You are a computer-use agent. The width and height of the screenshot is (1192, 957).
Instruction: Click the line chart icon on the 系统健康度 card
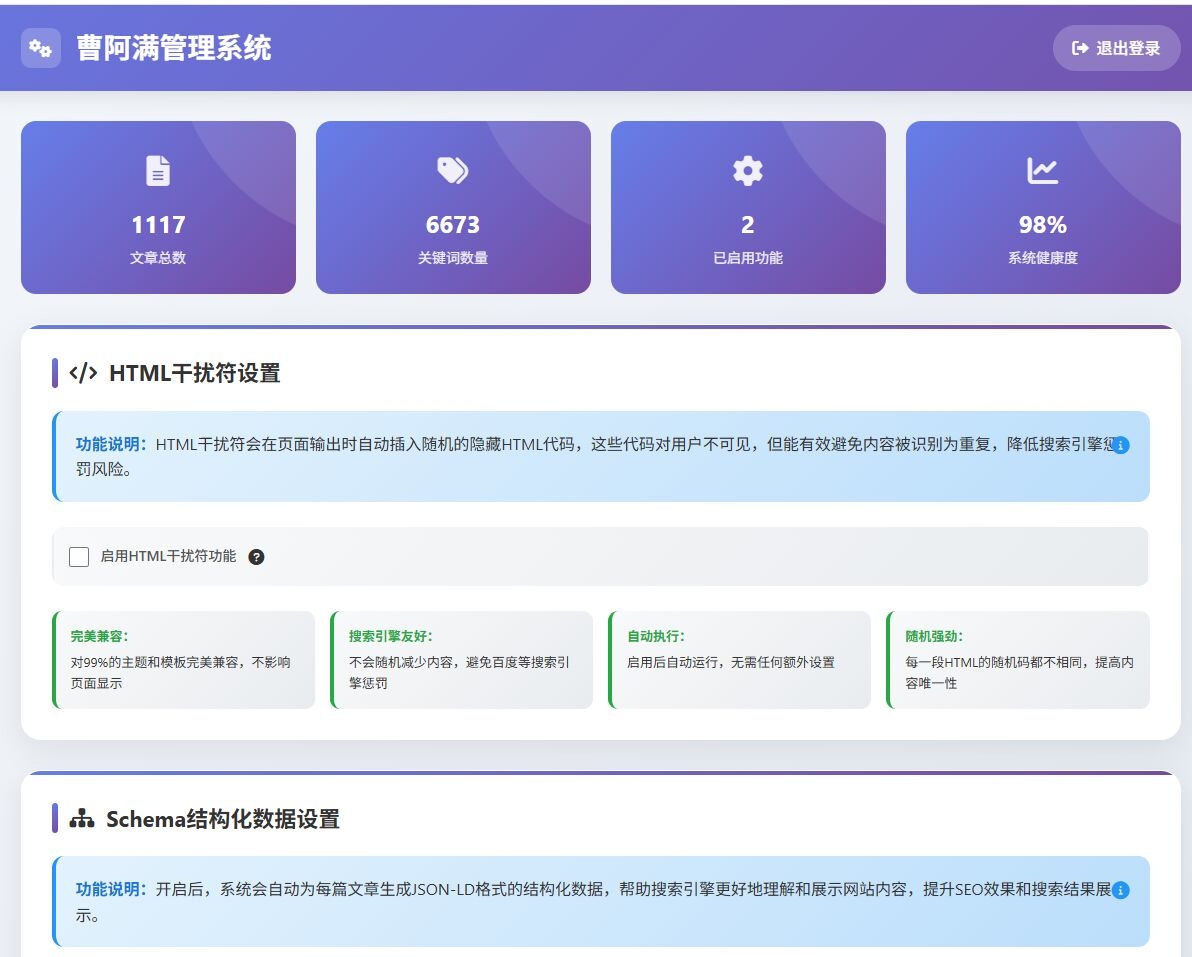point(1042,170)
